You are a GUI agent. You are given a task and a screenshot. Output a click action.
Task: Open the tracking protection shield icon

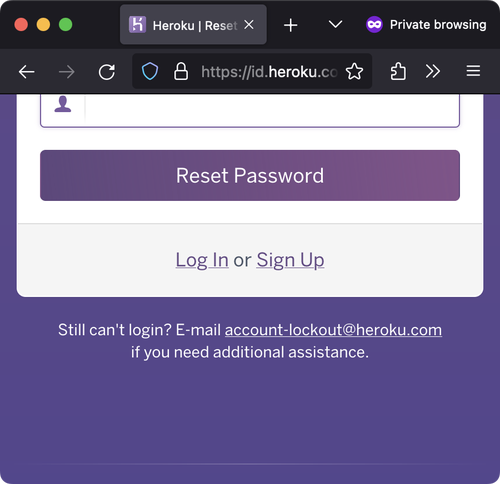tap(150, 71)
